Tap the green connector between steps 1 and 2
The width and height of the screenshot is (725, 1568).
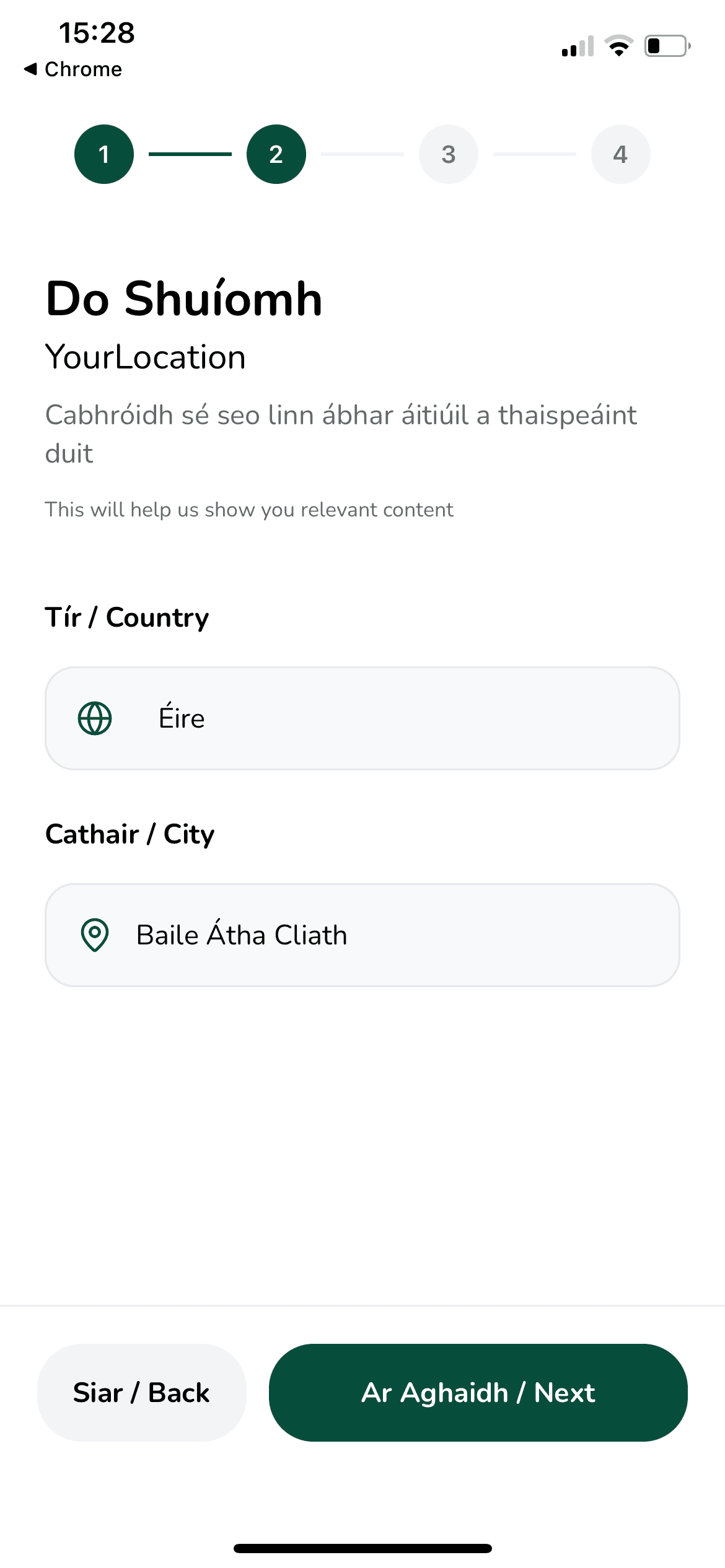(190, 154)
